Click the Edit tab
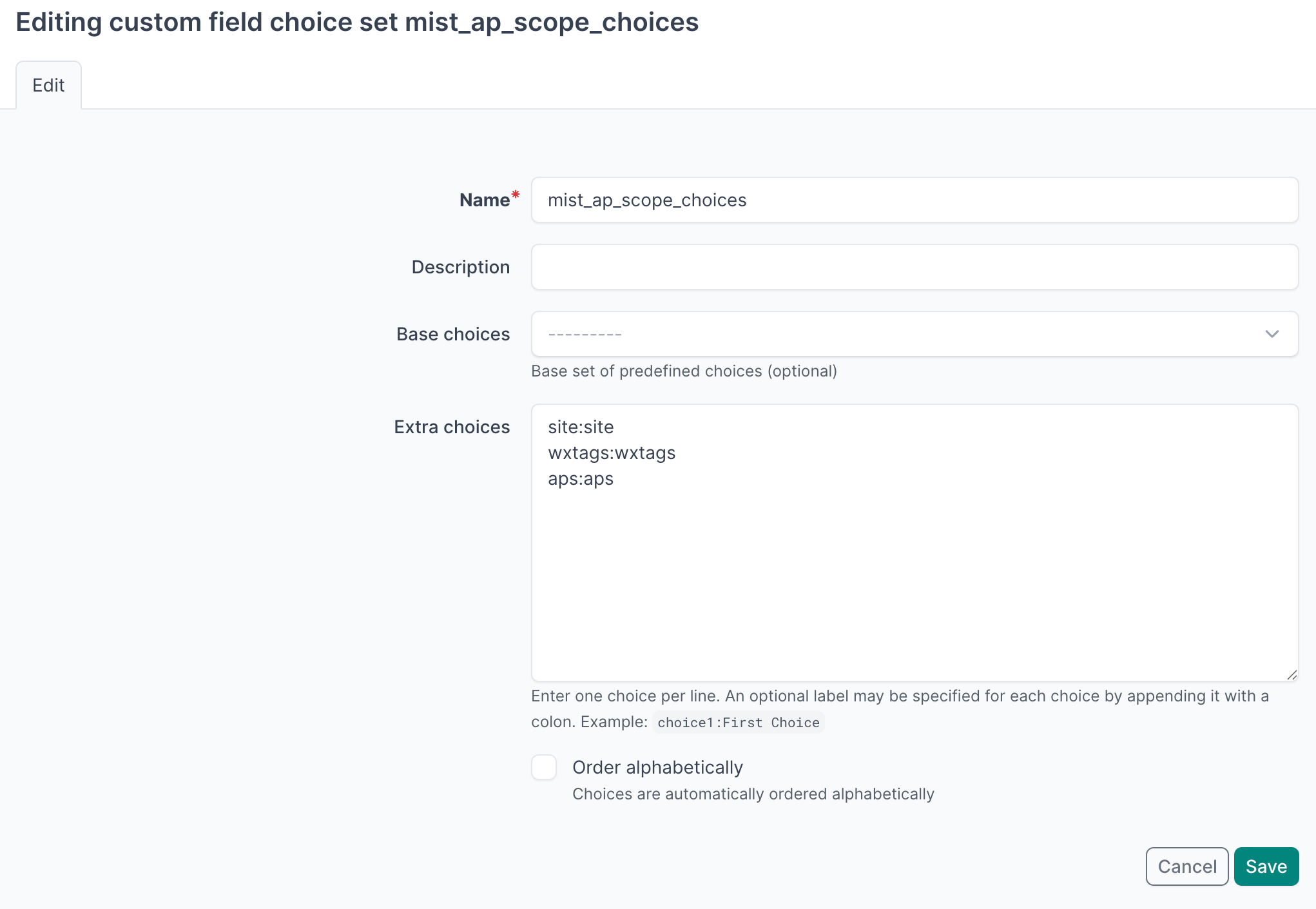 48,85
